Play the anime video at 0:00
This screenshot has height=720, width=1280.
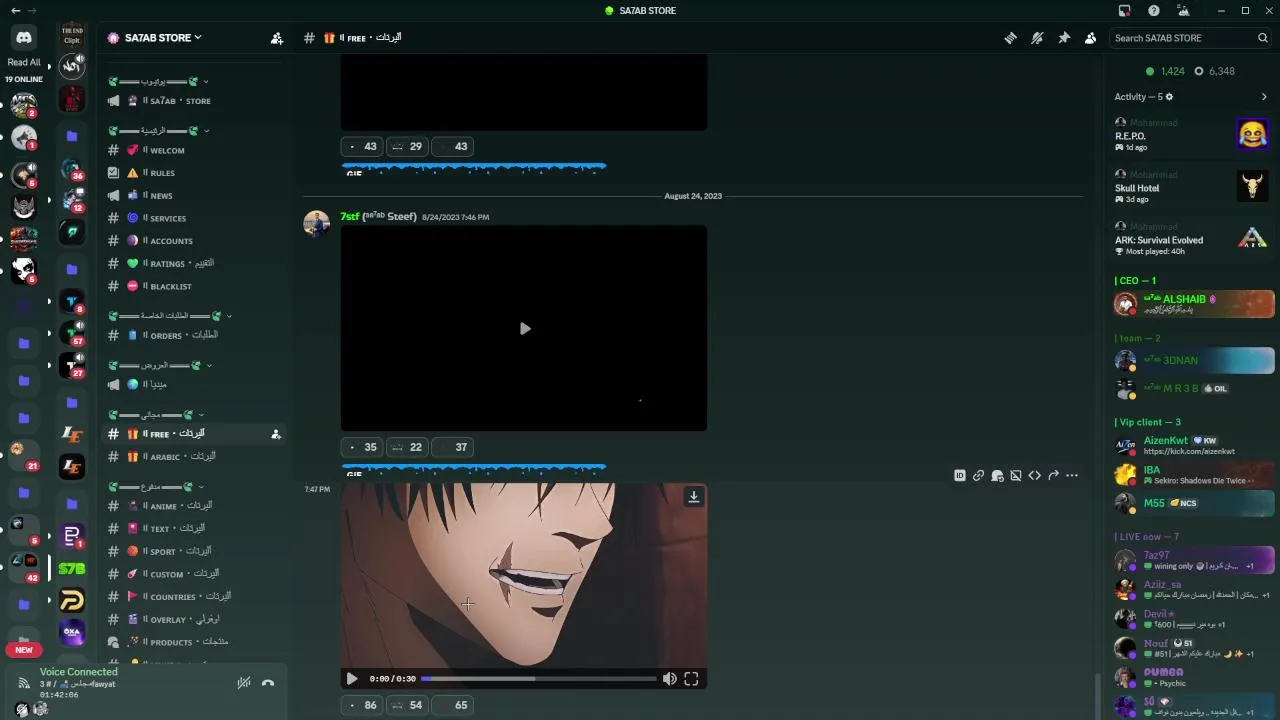[x=352, y=679]
